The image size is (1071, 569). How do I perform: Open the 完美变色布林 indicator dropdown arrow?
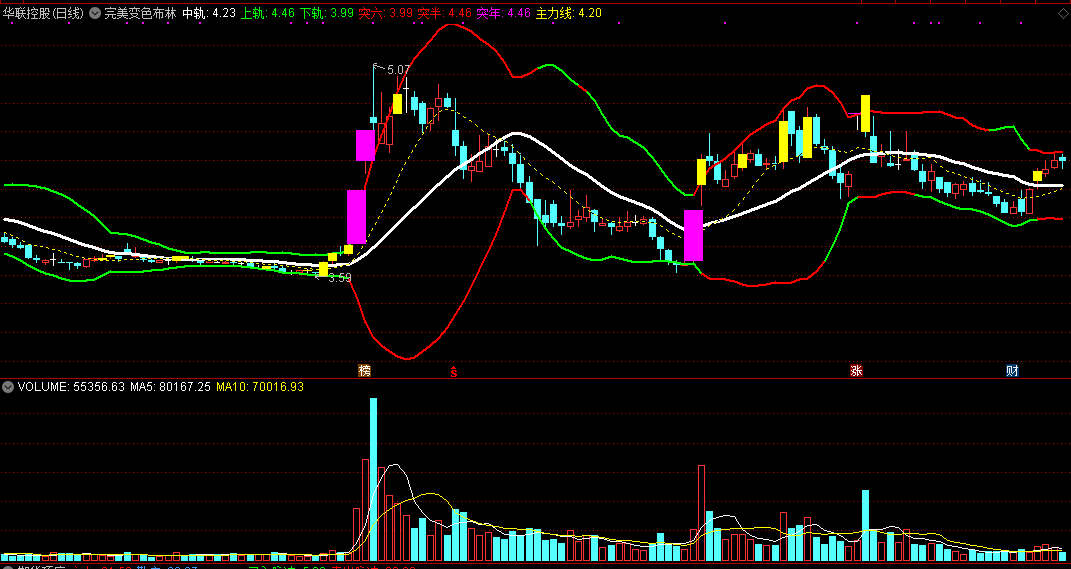coord(94,13)
